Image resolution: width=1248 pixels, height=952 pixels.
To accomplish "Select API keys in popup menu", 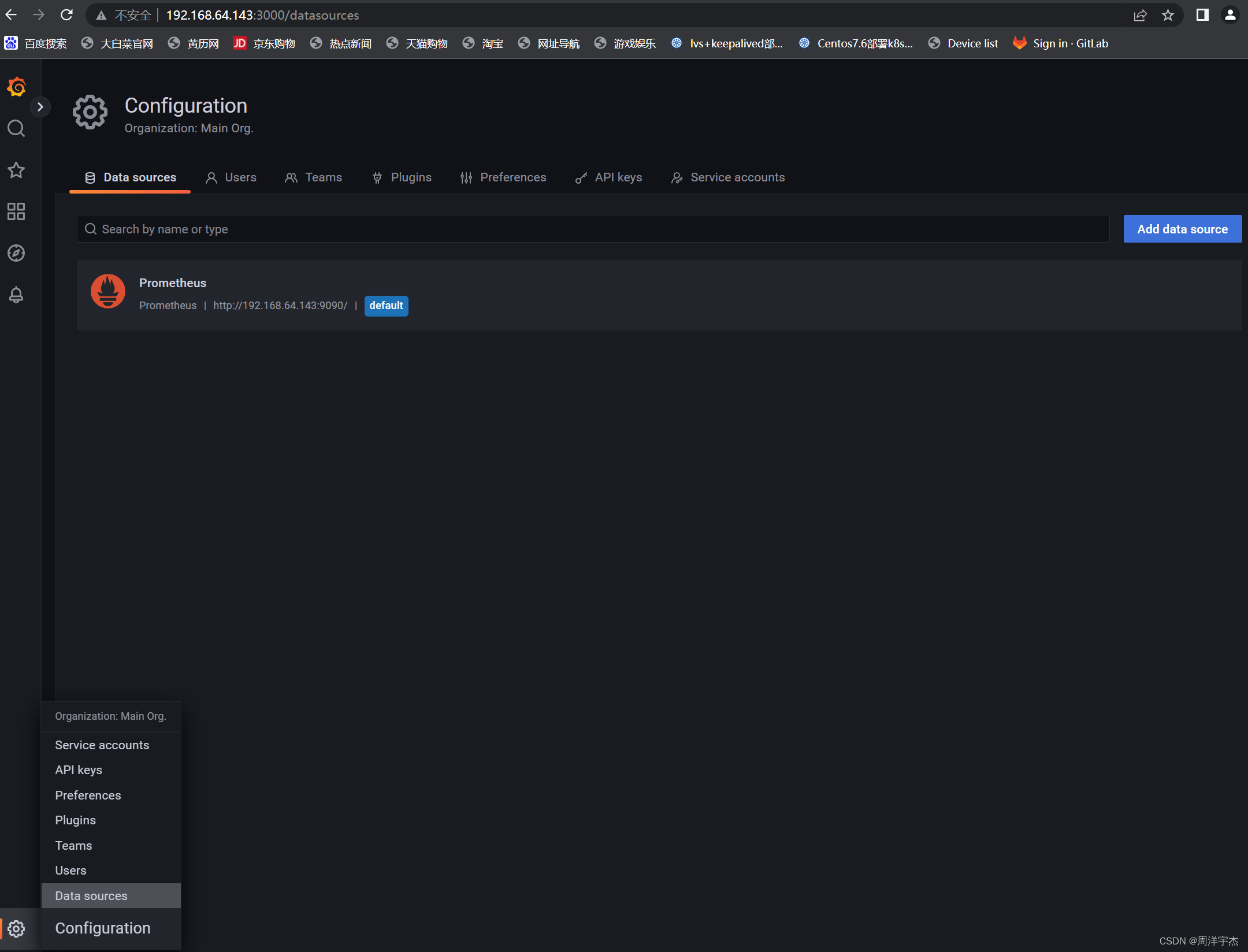I will pyautogui.click(x=79, y=770).
